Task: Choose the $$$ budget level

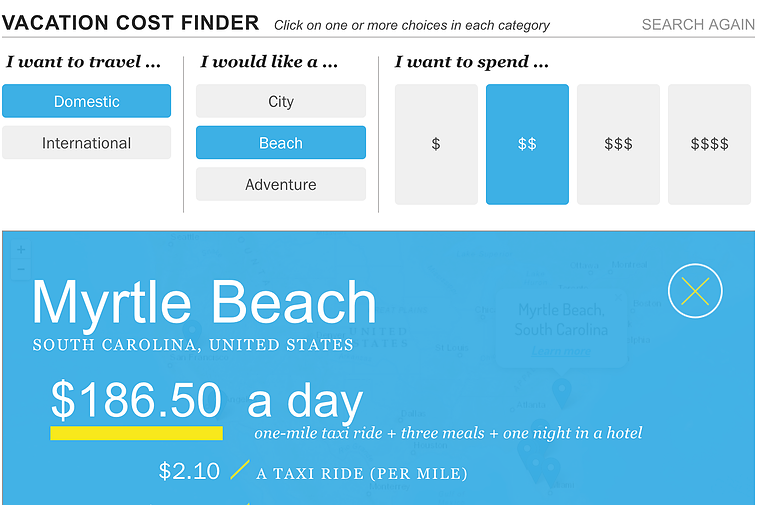Action: pos(618,144)
